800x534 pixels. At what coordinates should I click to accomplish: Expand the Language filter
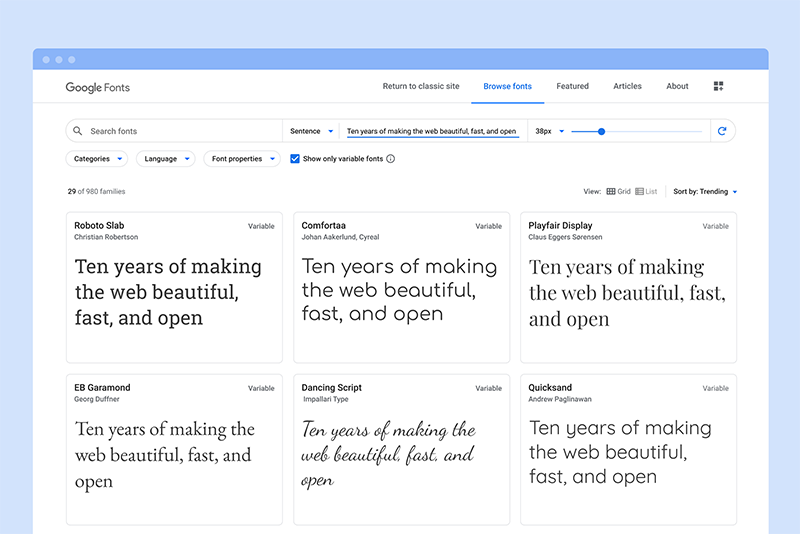166,159
